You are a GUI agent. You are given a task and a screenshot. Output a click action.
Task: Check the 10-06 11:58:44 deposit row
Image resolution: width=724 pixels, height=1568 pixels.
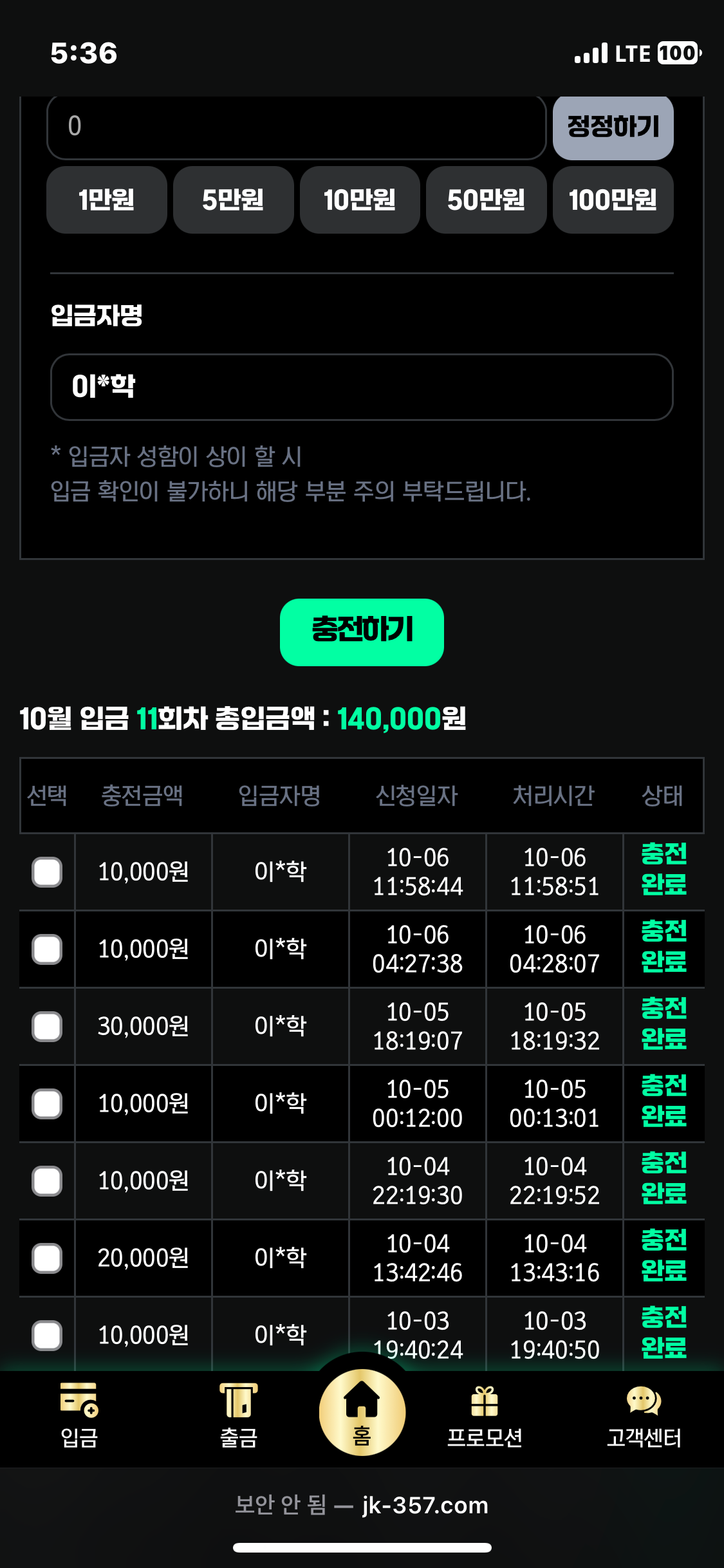47,872
